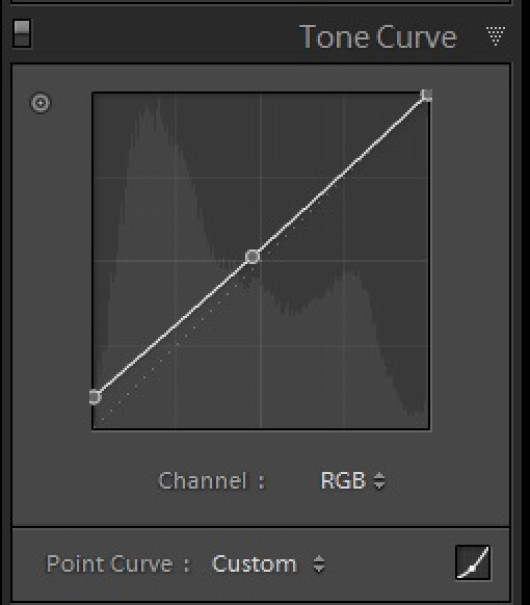Select the raised black point handle
This screenshot has height=605, width=530.
click(x=95, y=397)
